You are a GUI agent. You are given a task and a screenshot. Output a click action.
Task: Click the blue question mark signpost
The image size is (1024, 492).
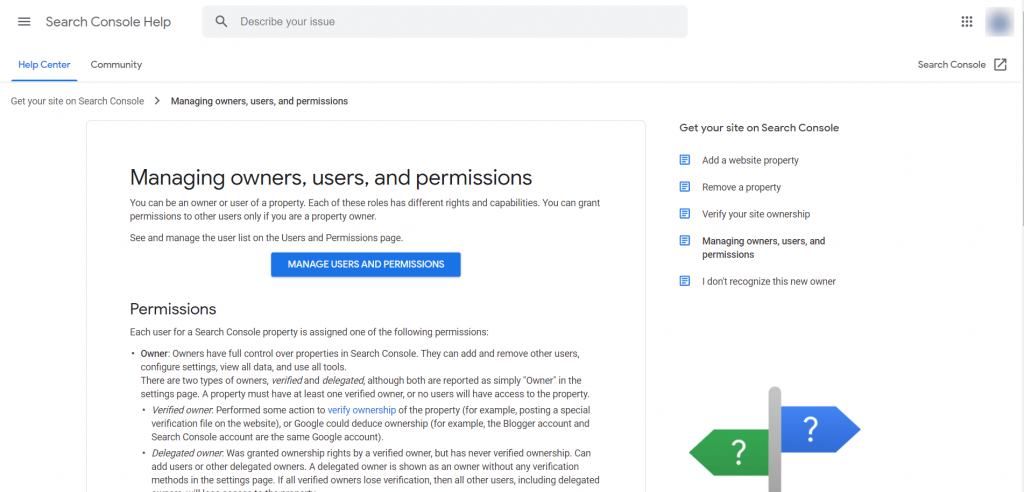(820, 430)
